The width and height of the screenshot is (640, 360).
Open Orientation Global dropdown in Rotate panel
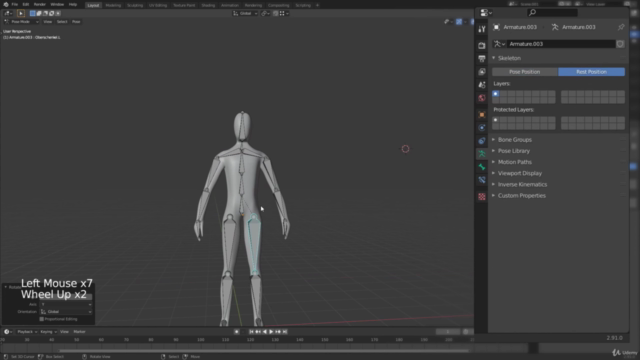coord(66,312)
